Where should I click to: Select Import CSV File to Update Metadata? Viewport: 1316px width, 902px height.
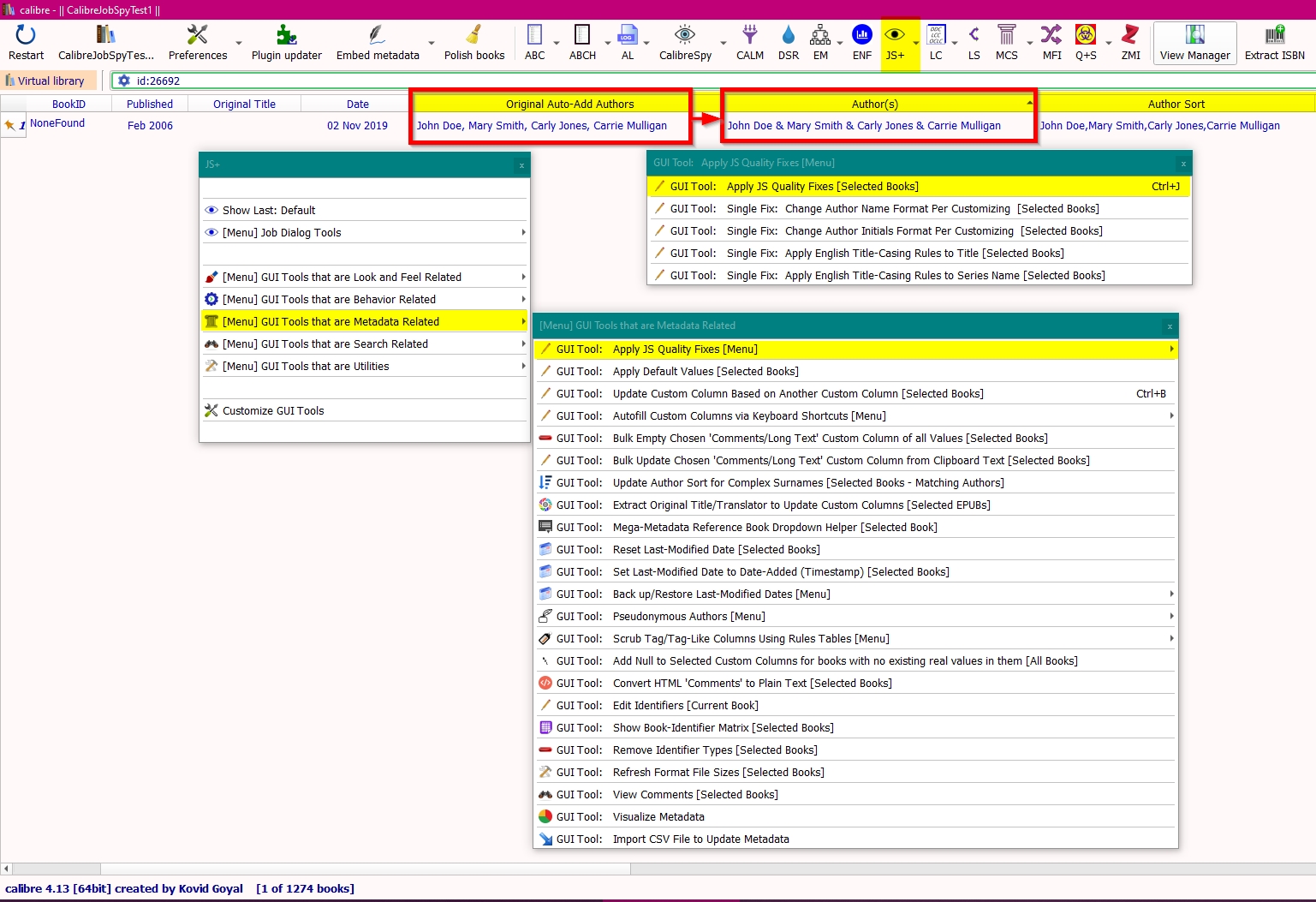pyautogui.click(x=700, y=839)
